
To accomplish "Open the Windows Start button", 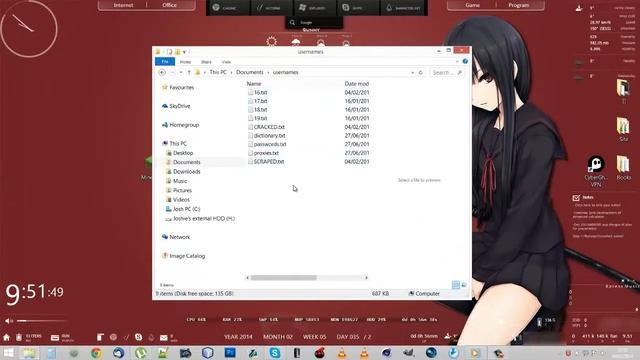I will tap(8, 353).
